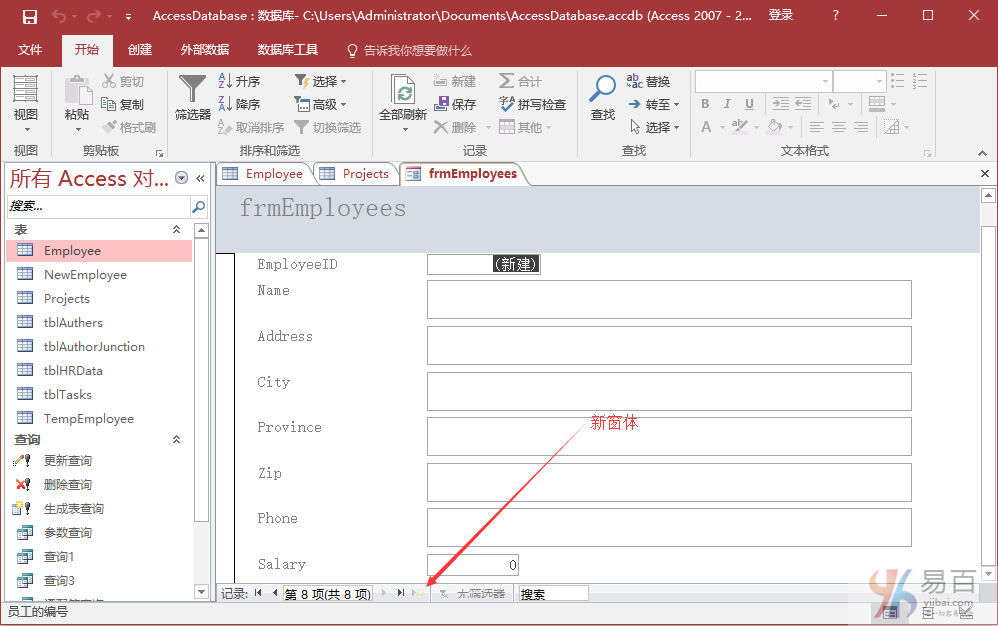Viewport: 998px width, 626px height.
Task: Click the Refresh All (全部刷新) icon
Action: [x=403, y=92]
